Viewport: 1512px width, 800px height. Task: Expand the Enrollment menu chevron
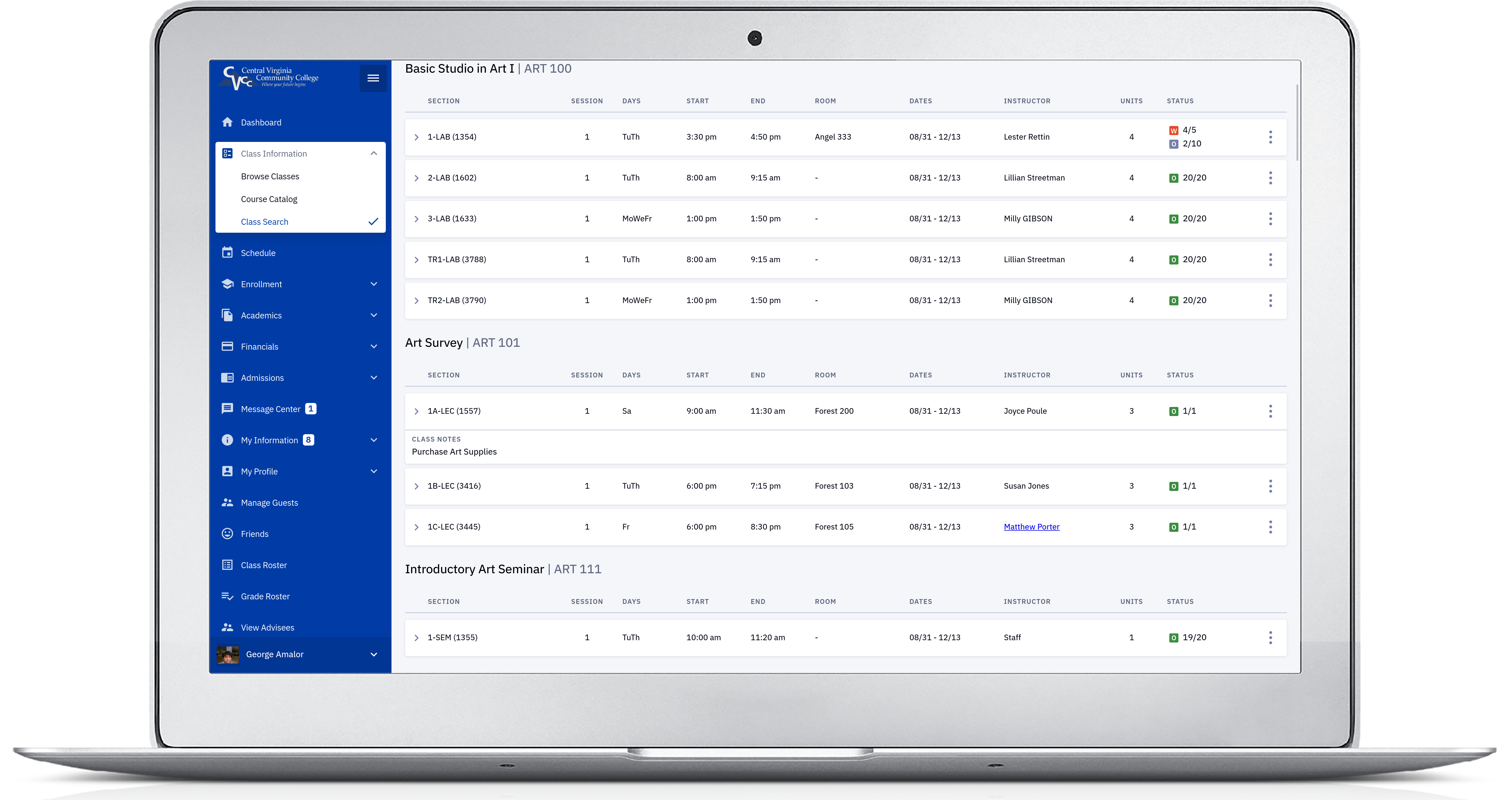(x=373, y=284)
